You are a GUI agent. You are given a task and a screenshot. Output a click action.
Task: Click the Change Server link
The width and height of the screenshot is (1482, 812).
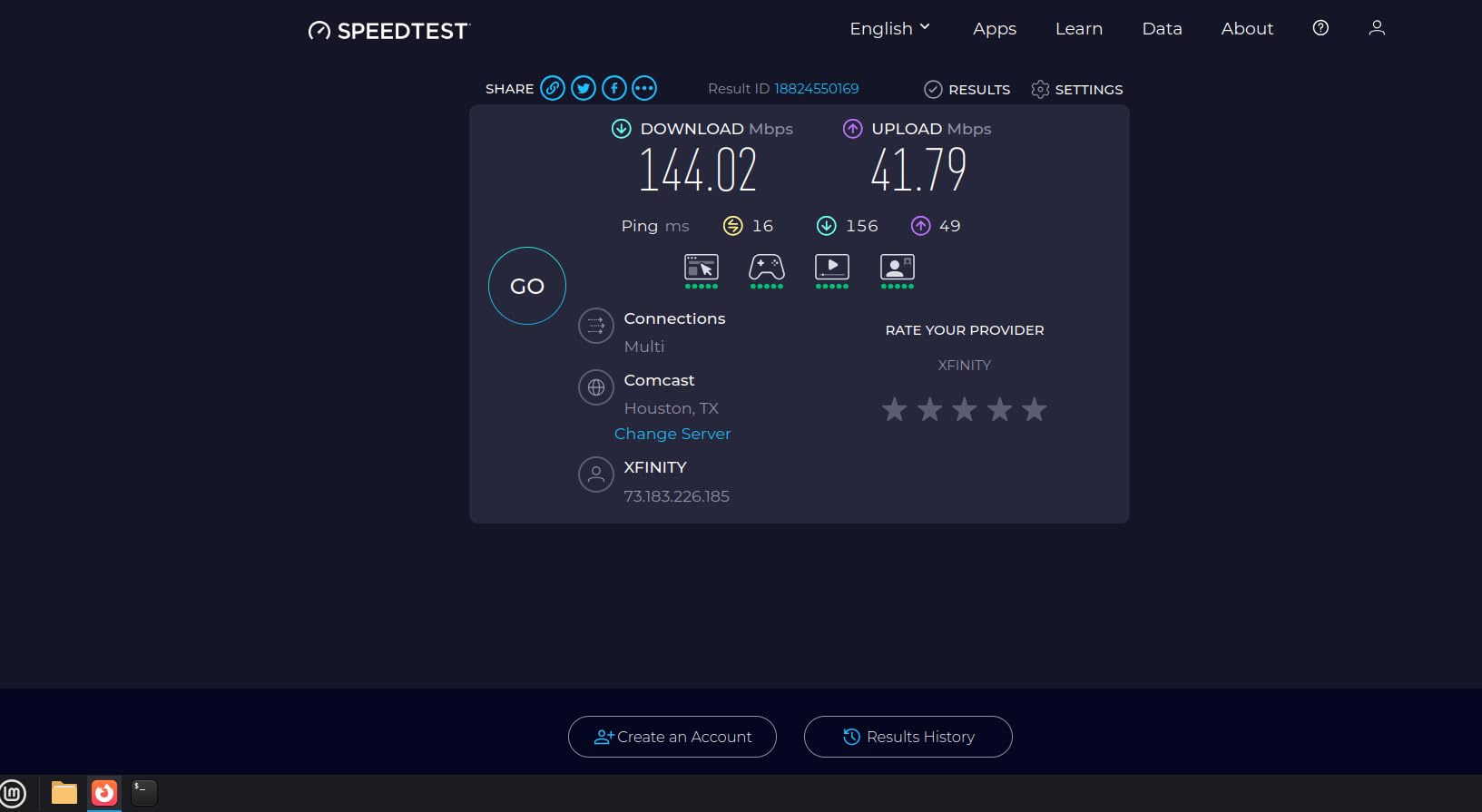pos(672,434)
